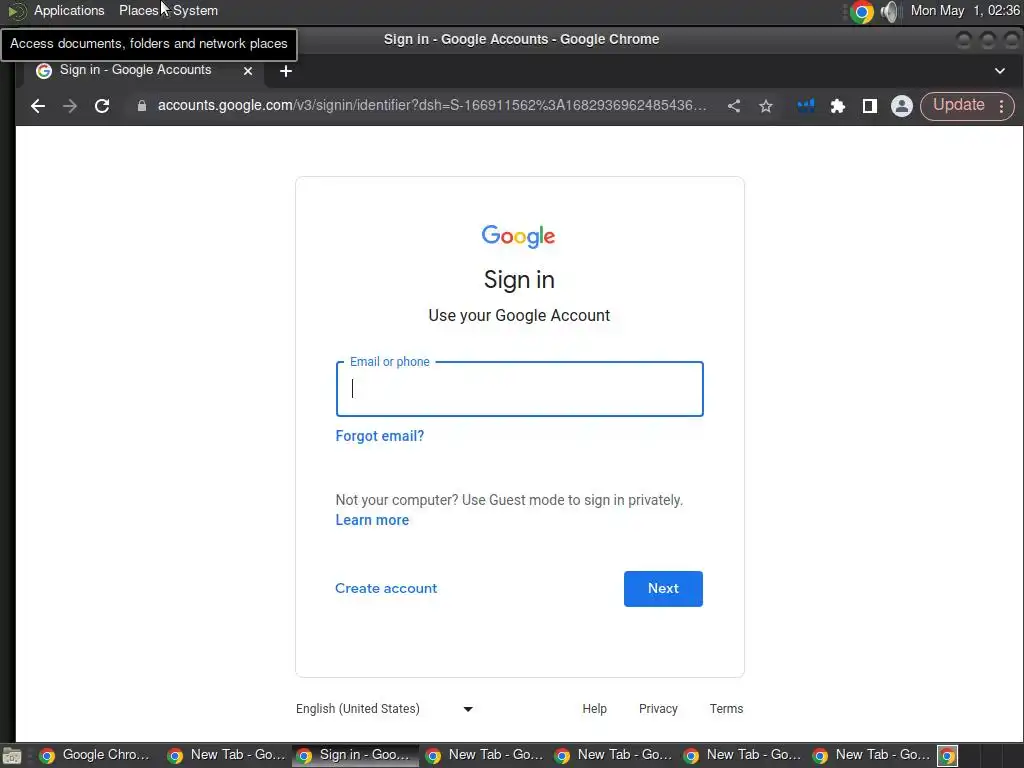Click the show desktop icon in bottom panel

tap(12, 756)
